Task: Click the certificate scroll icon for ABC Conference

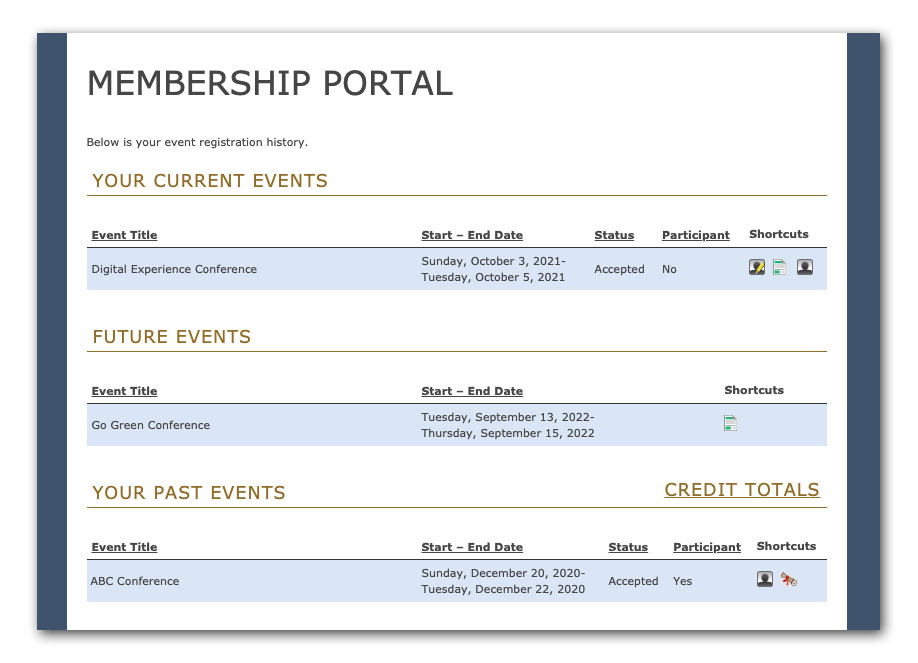Action: coord(789,579)
